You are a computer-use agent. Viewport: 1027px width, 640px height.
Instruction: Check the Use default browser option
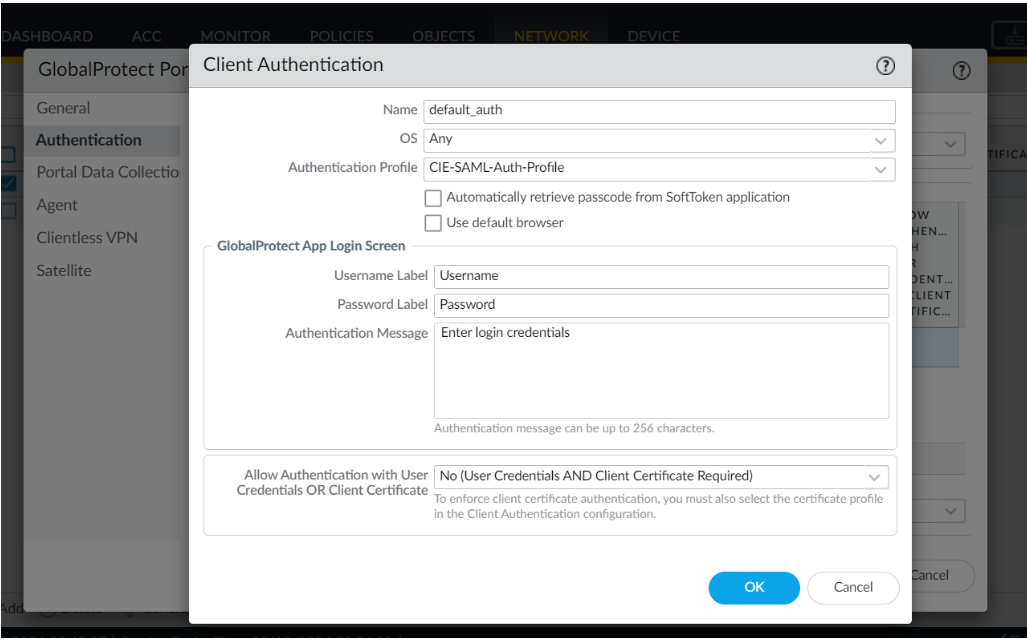pyautogui.click(x=433, y=223)
